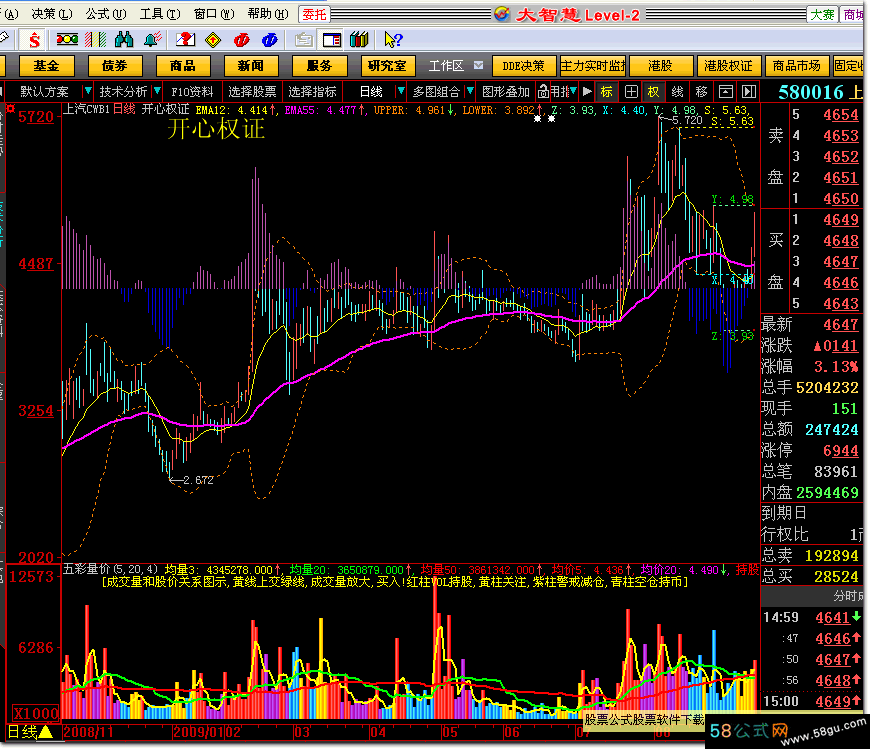Click 选择指标 in chart toolbar
Screen dimensions: 870x749
pos(312,91)
